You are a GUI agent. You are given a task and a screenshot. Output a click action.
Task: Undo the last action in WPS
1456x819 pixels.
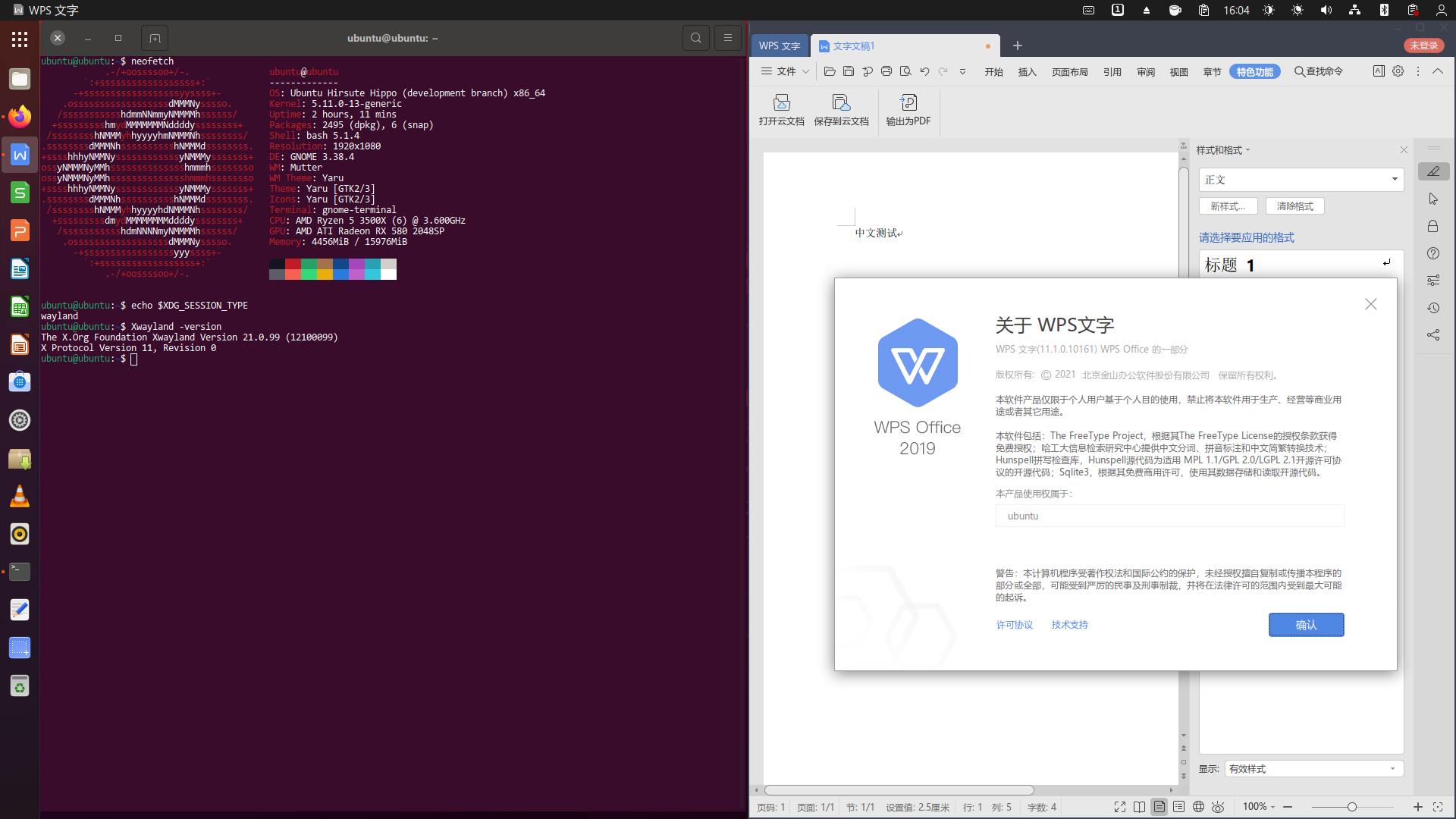[924, 71]
